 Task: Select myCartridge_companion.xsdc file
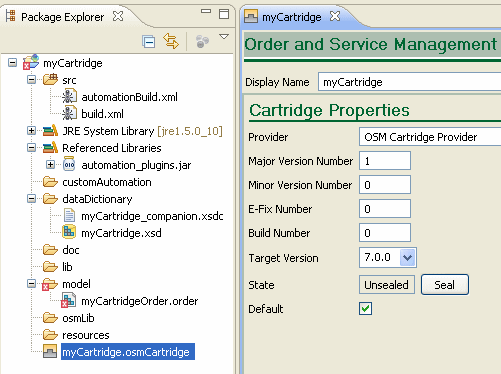[152, 216]
